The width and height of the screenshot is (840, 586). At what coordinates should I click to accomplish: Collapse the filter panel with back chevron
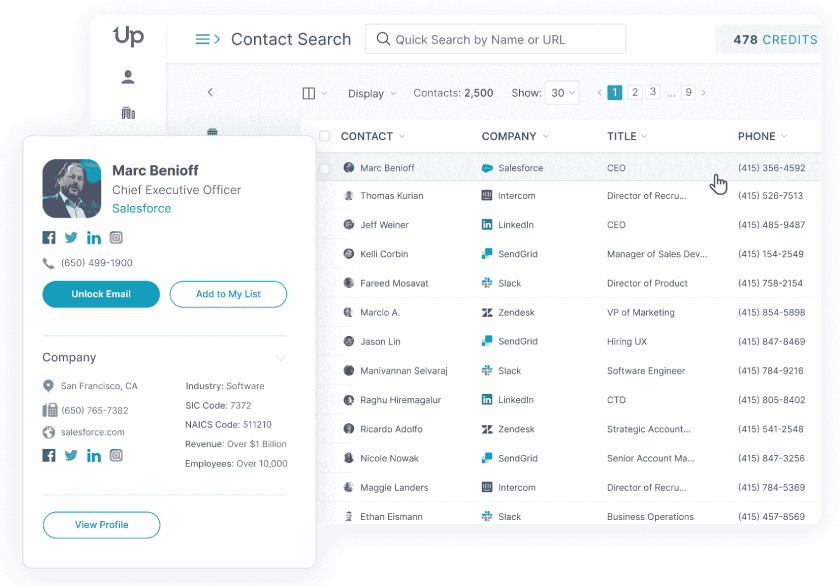point(210,92)
